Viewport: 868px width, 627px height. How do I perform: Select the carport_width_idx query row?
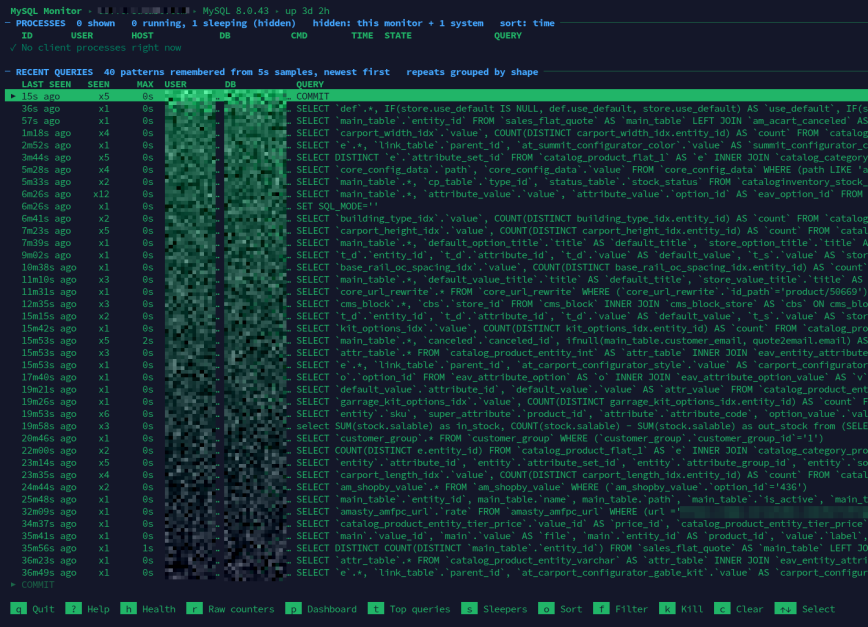click(x=436, y=133)
